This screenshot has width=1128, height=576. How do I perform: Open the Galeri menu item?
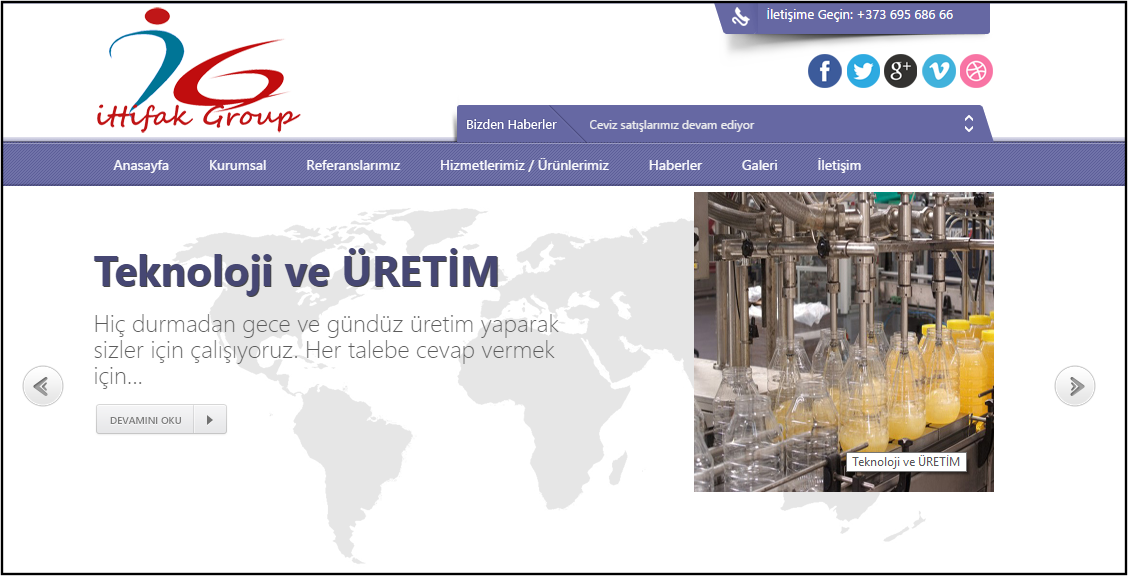760,165
